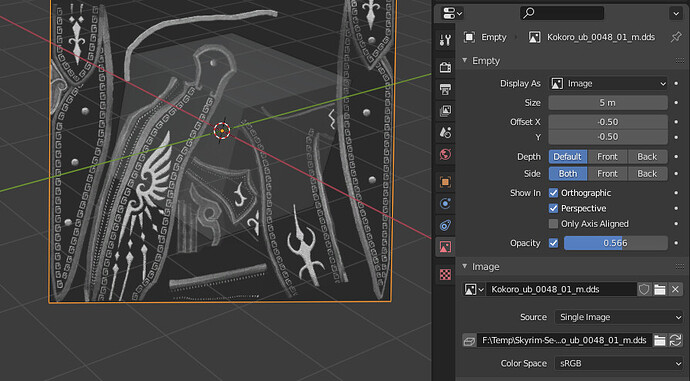Set Side to Both
The height and width of the screenshot is (381, 690).
[568, 173]
